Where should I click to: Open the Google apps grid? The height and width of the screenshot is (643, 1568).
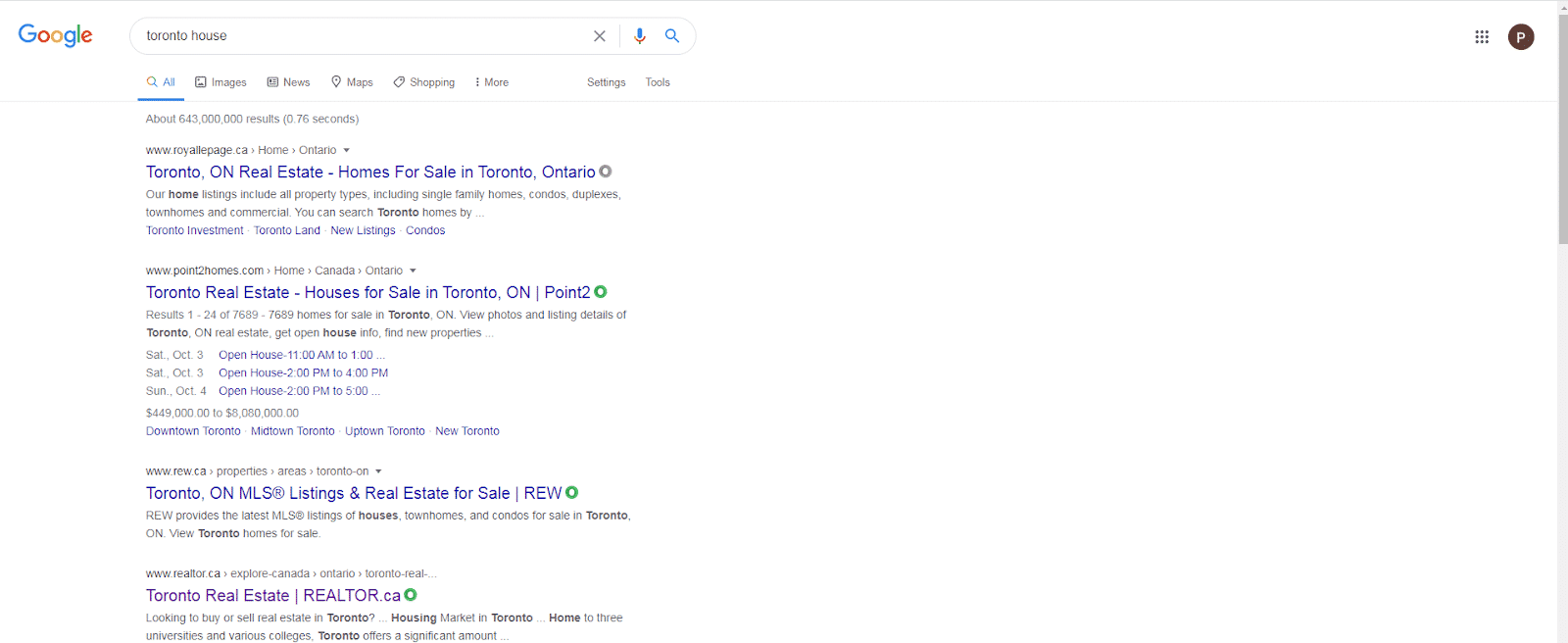(1482, 37)
